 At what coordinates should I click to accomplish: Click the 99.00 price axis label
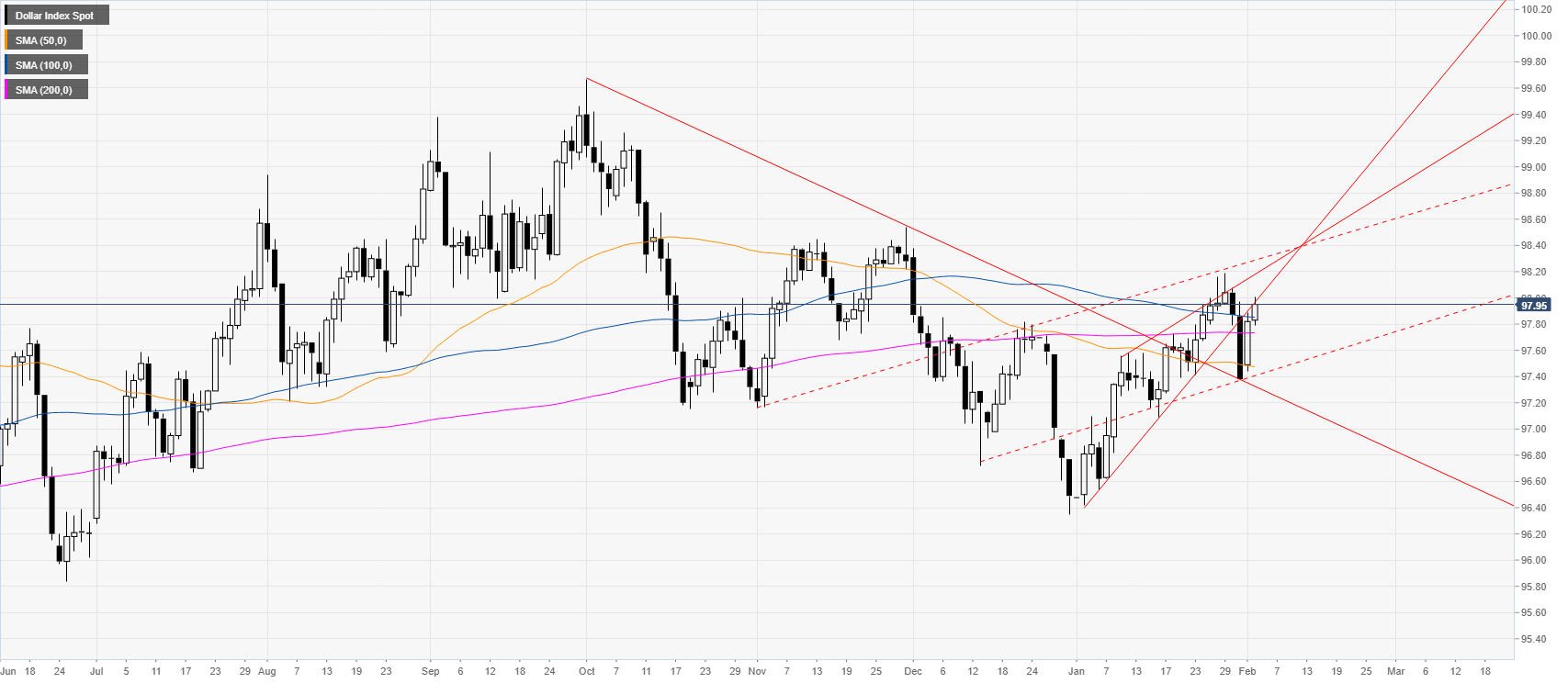click(x=1533, y=167)
